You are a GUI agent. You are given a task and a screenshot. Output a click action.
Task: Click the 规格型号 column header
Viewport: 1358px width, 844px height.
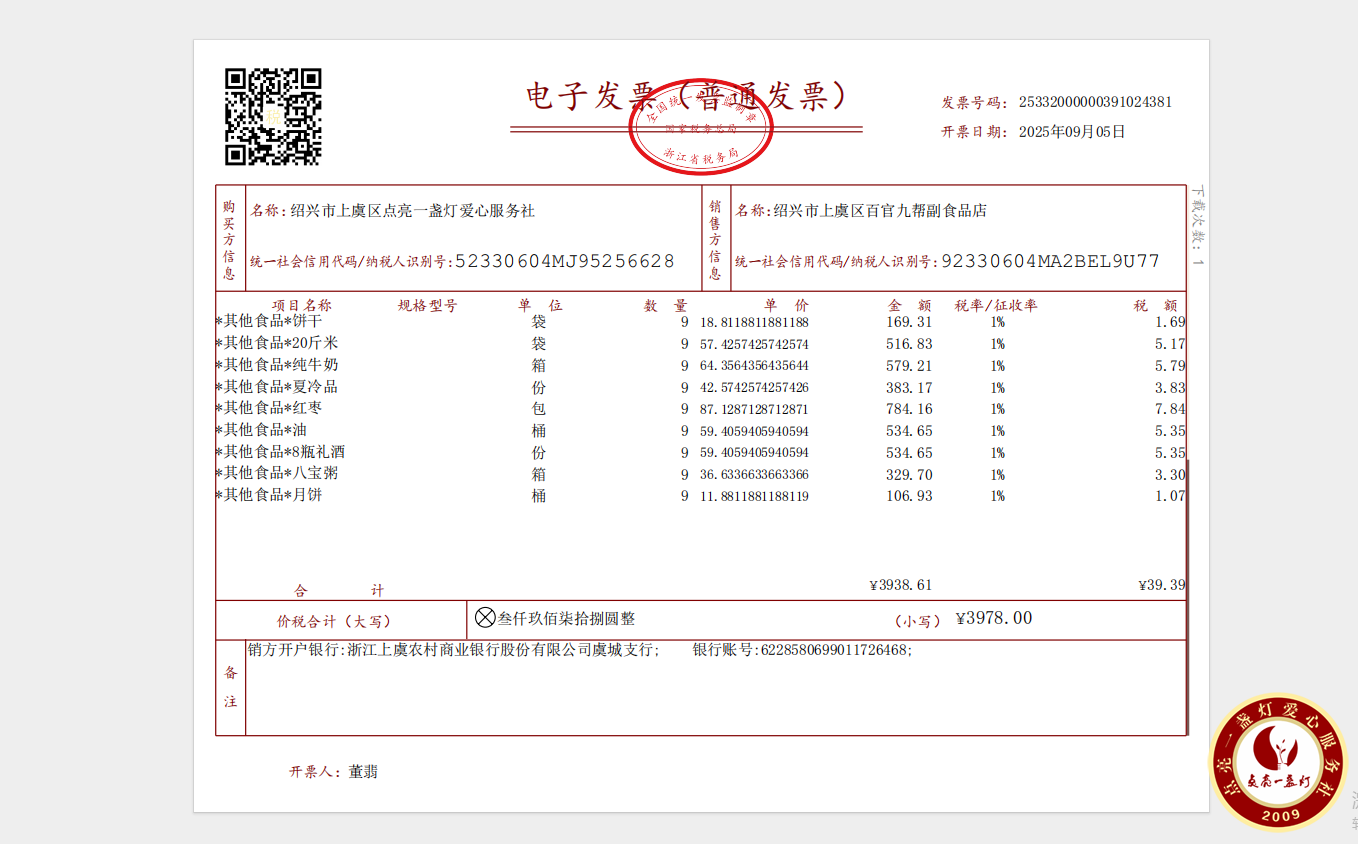coord(428,305)
